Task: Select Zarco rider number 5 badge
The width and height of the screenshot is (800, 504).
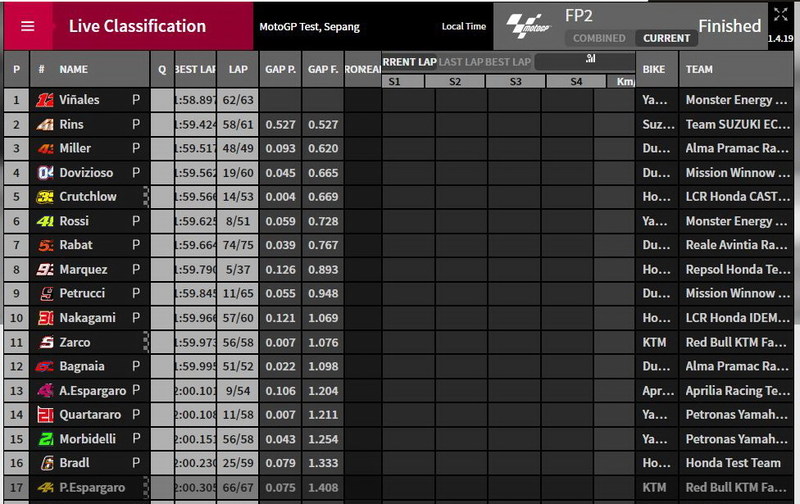Action: pyautogui.click(x=46, y=342)
